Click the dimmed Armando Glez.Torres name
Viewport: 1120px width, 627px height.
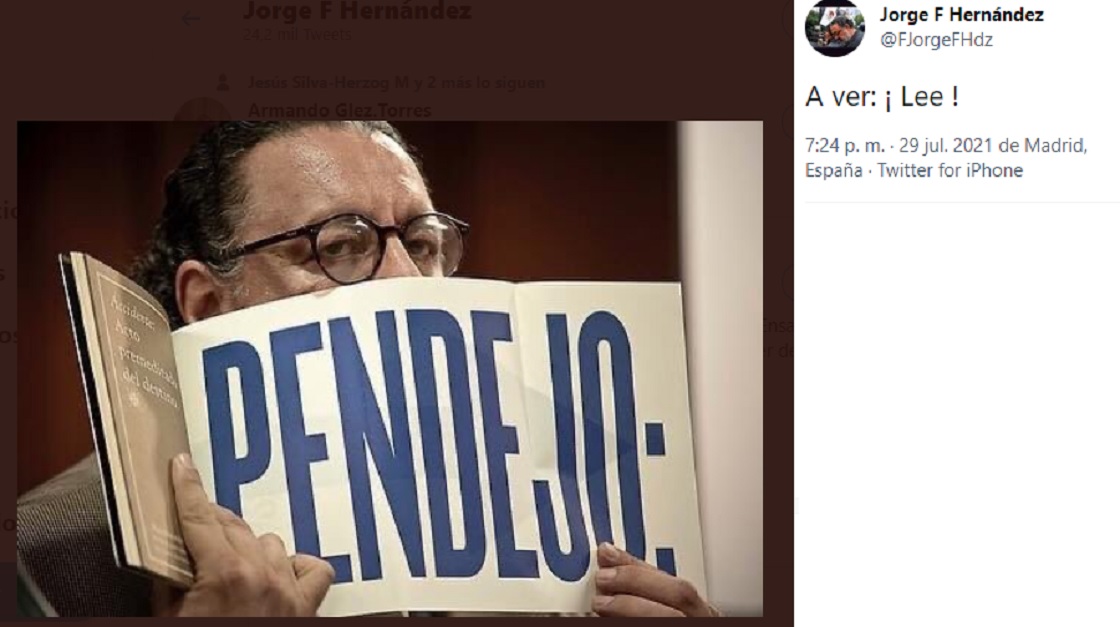coord(339,111)
